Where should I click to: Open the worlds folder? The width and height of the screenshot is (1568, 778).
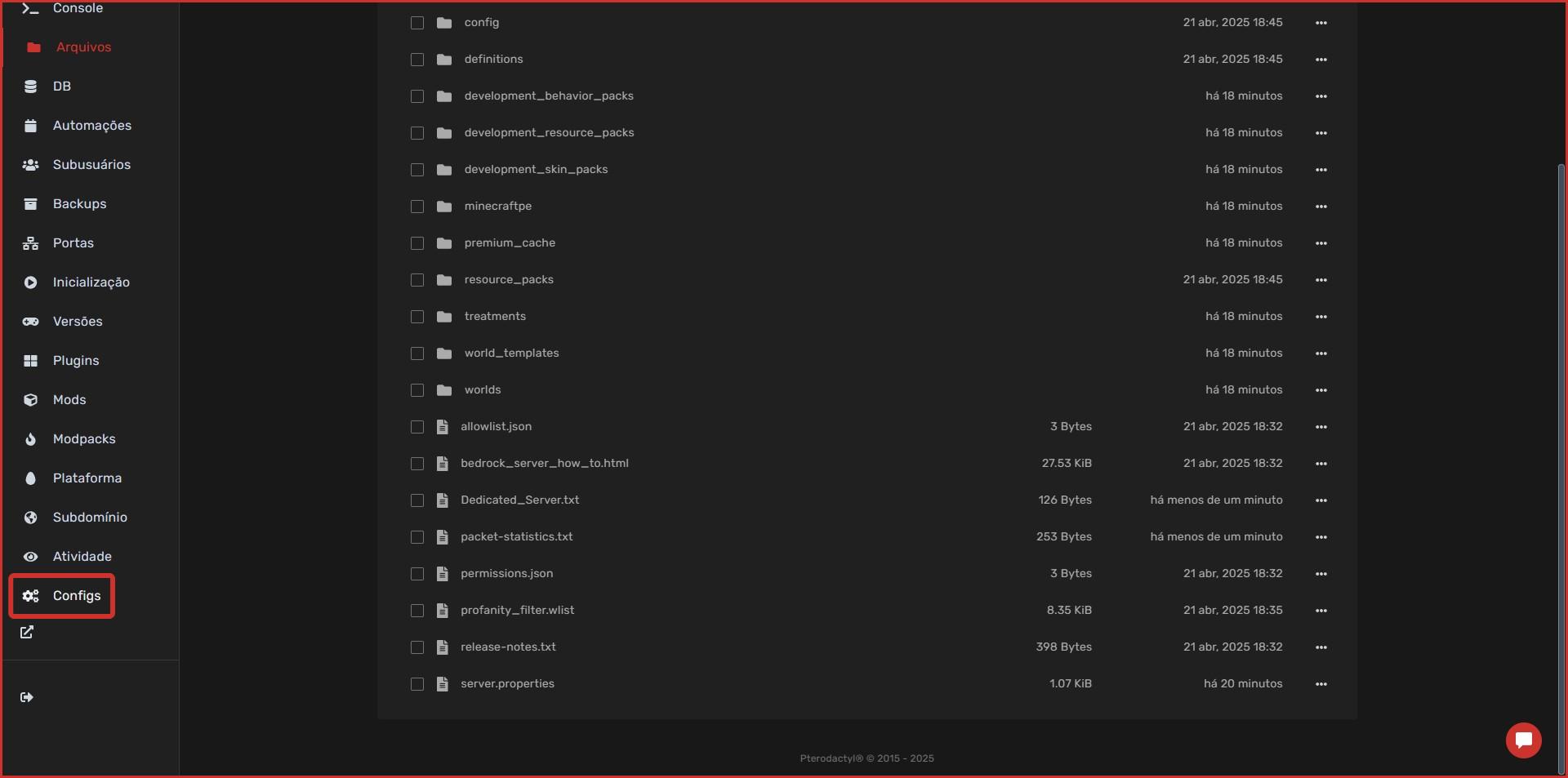483,390
